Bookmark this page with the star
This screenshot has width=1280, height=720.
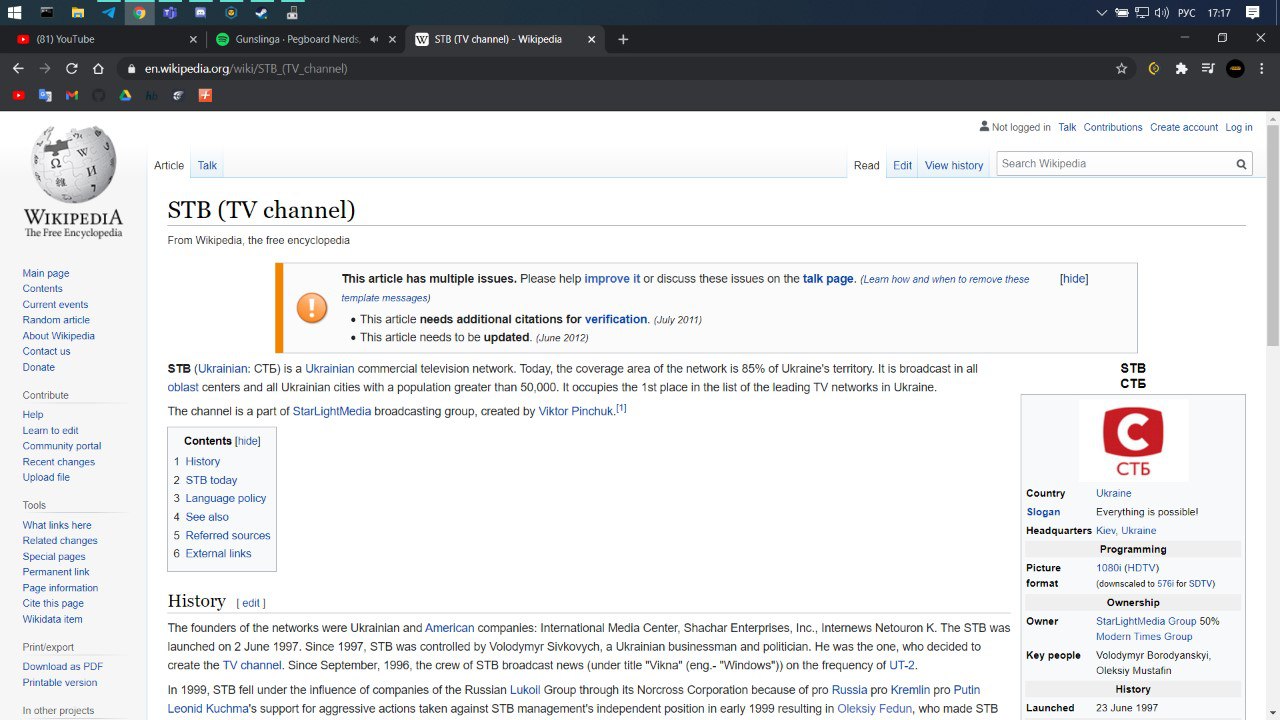pyautogui.click(x=1122, y=69)
